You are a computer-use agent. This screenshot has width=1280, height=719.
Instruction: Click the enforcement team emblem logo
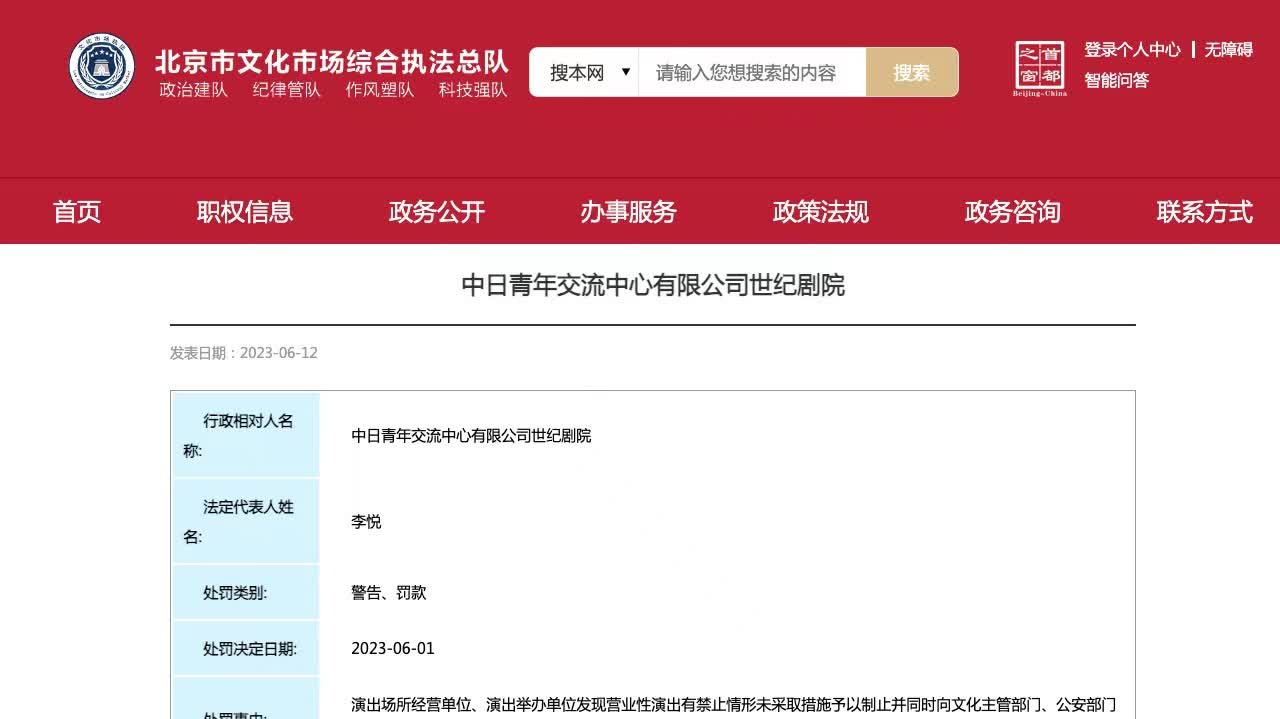click(102, 67)
